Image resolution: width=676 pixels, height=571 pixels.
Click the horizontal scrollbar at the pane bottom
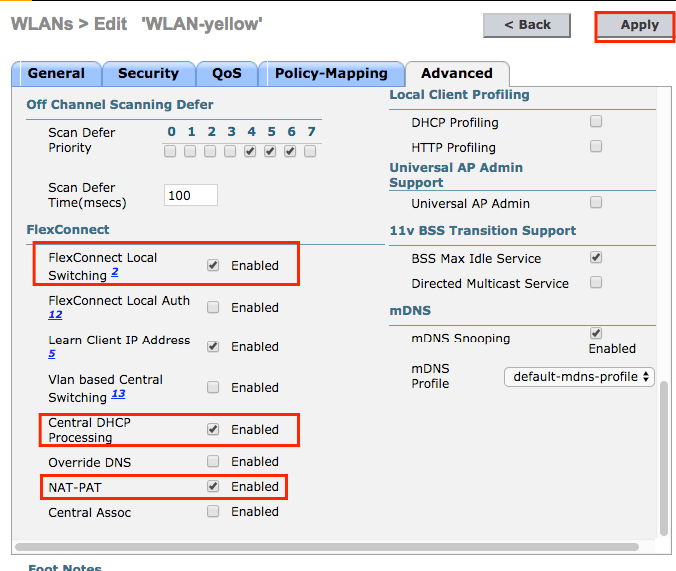327,547
